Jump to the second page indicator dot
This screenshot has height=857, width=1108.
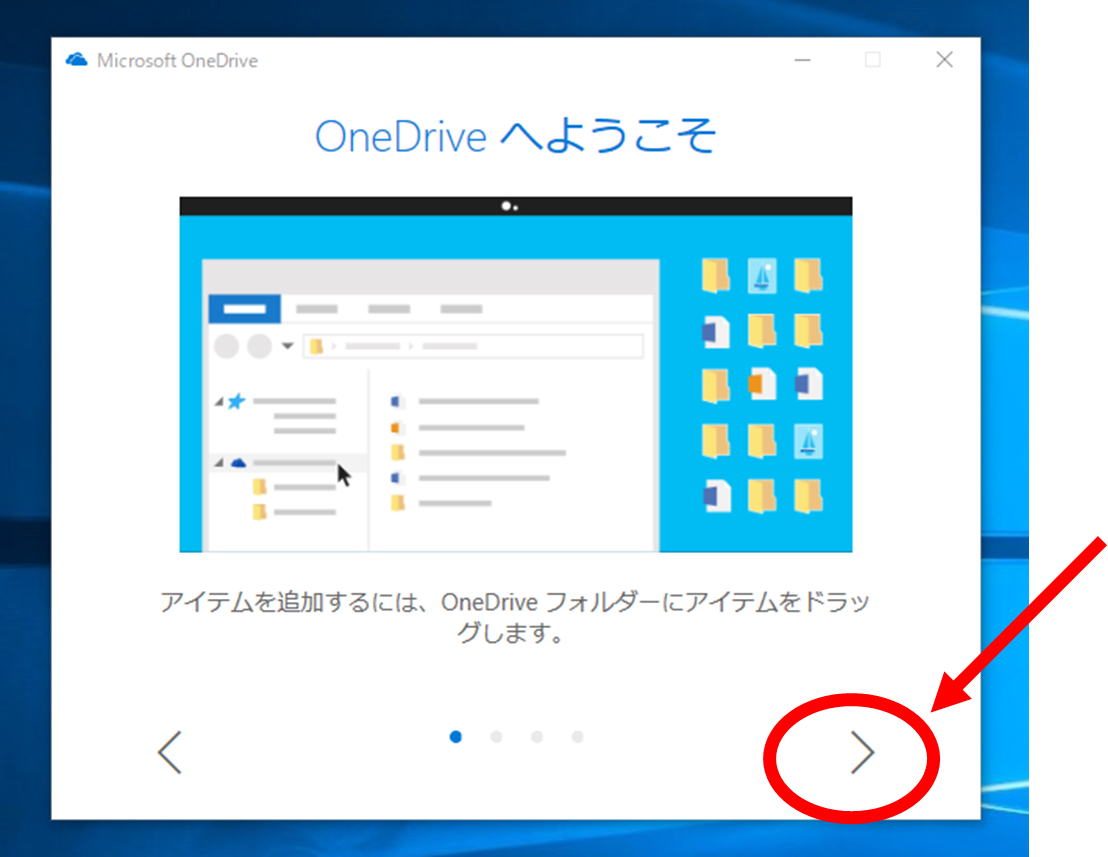[496, 737]
